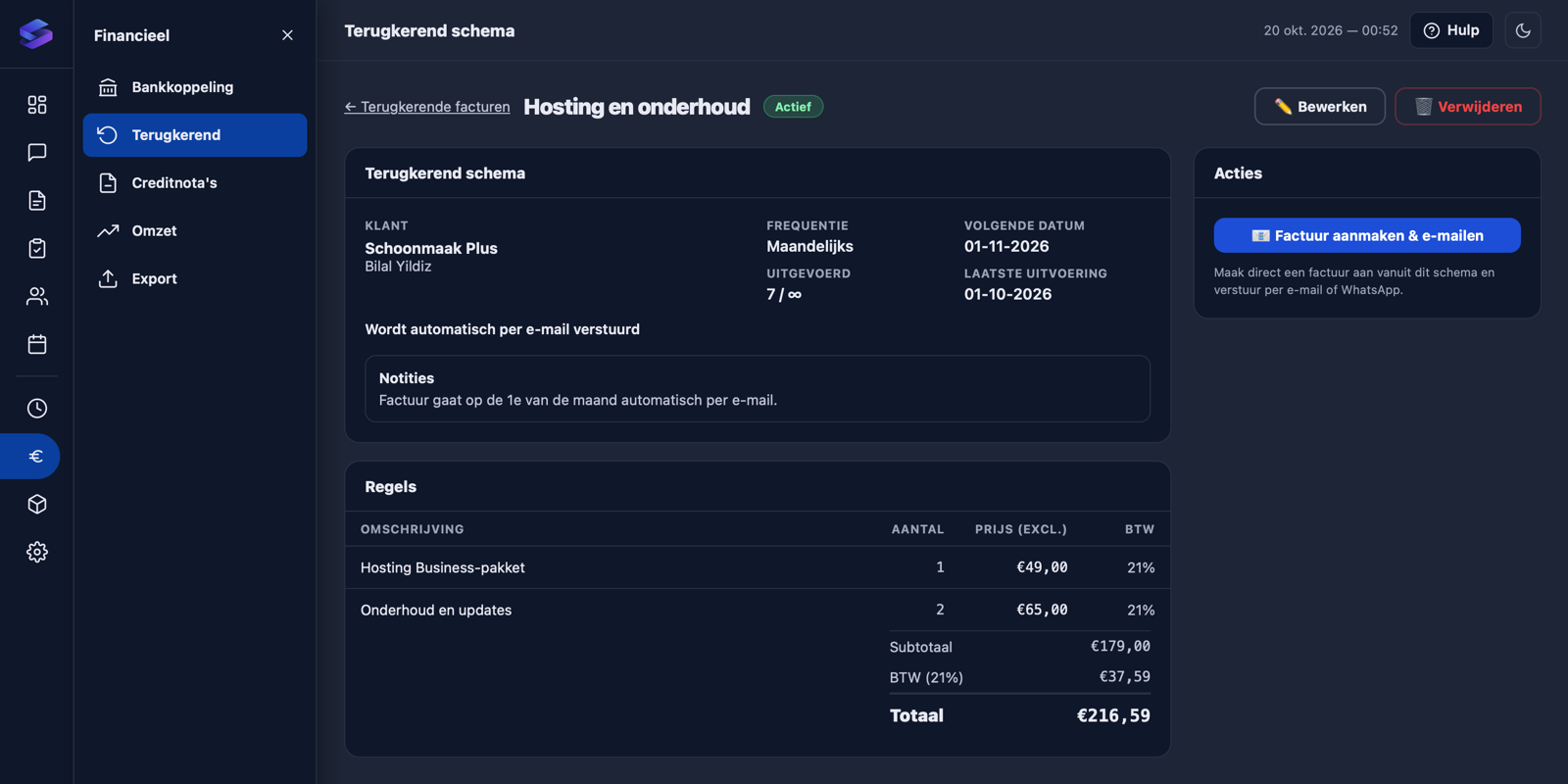Open Creditnota's menu item

[195, 183]
